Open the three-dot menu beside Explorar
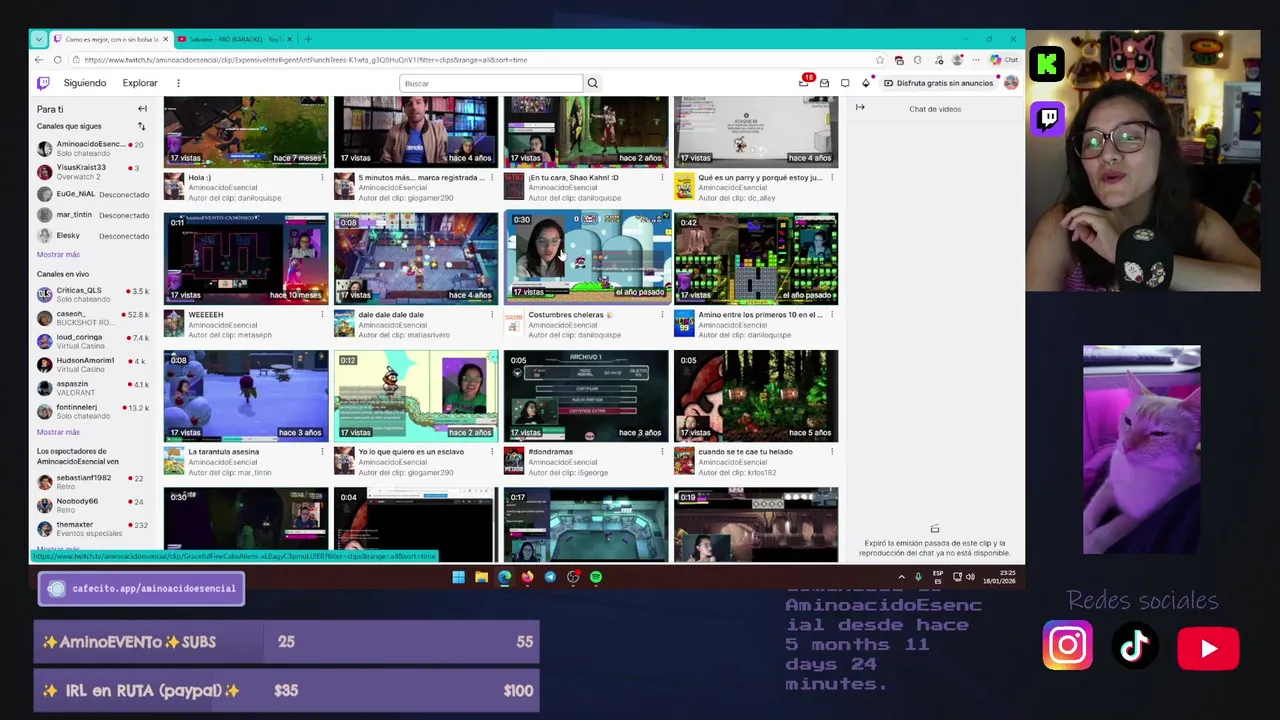 point(178,83)
